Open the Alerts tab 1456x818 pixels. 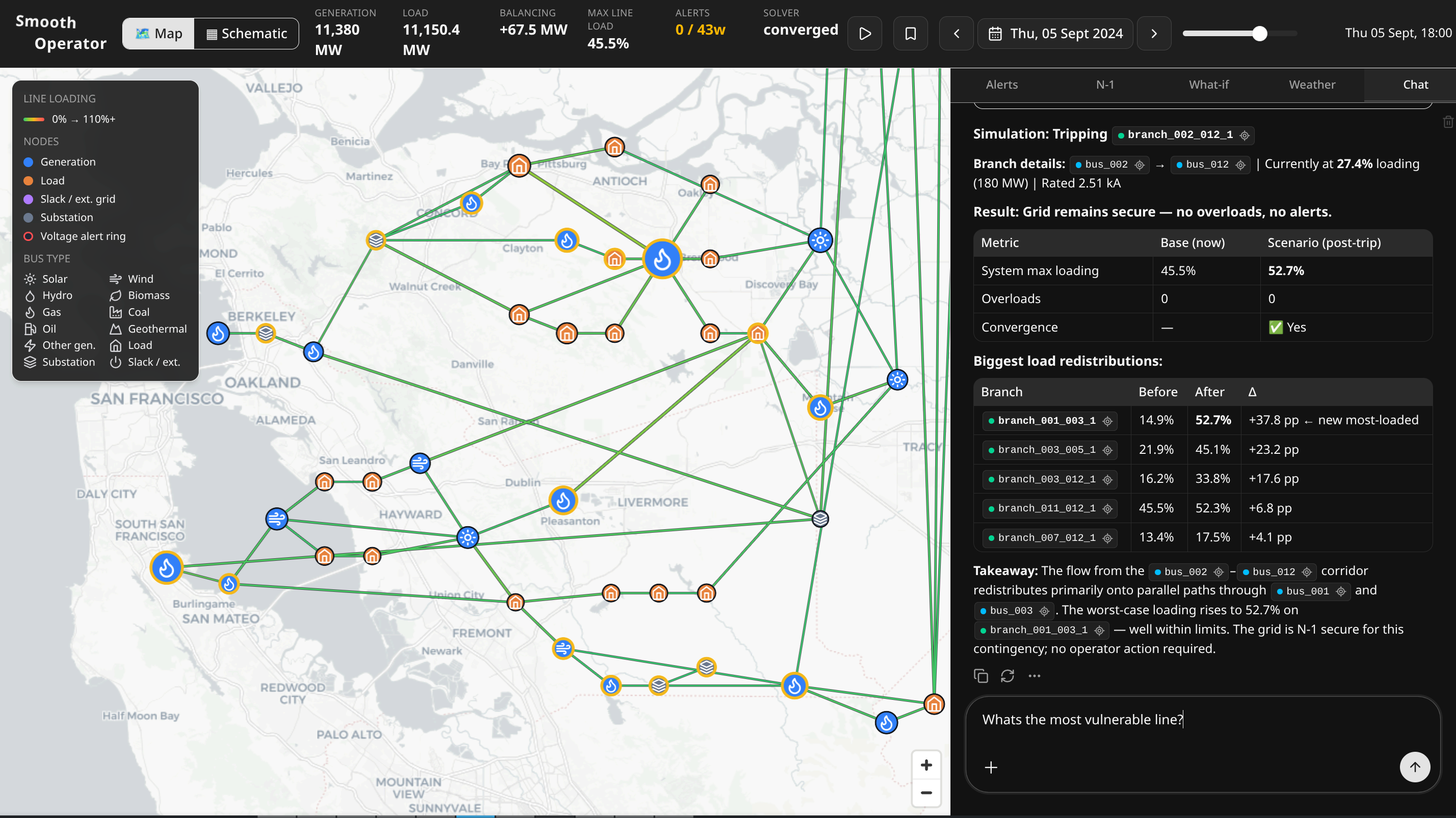click(1001, 85)
